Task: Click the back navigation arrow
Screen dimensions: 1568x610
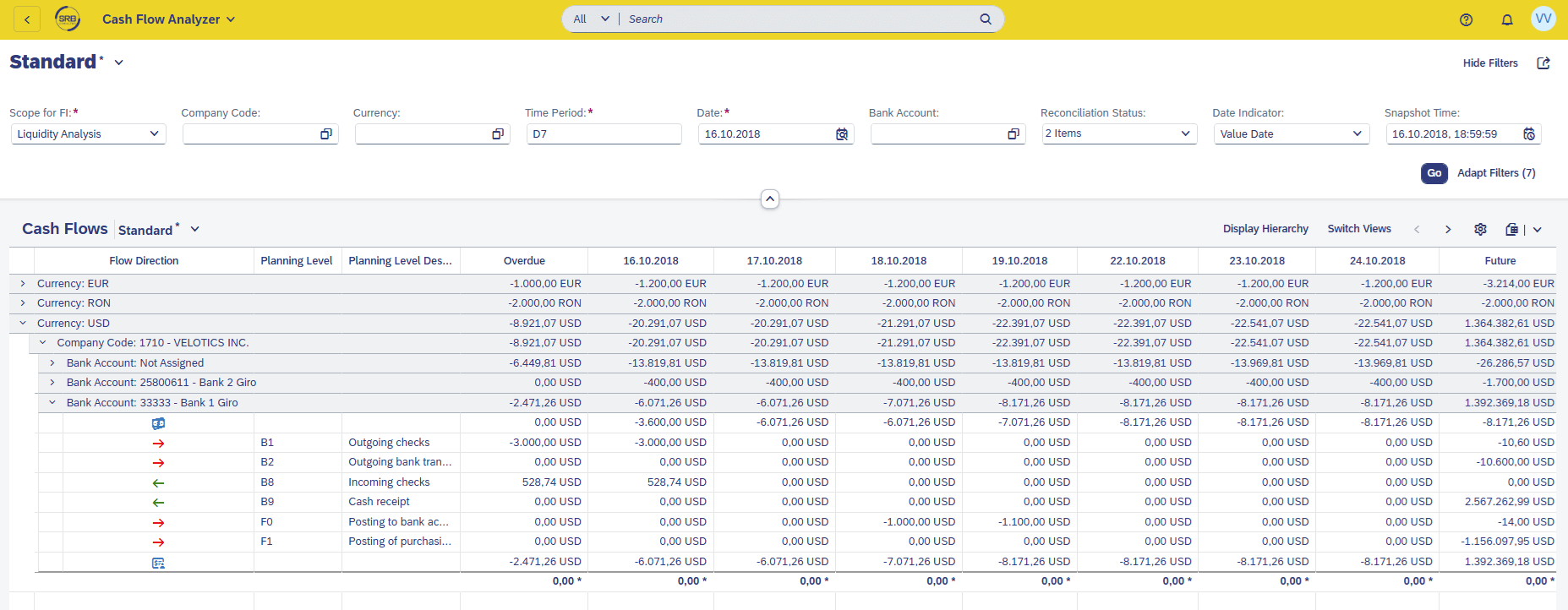Action: click(x=27, y=19)
